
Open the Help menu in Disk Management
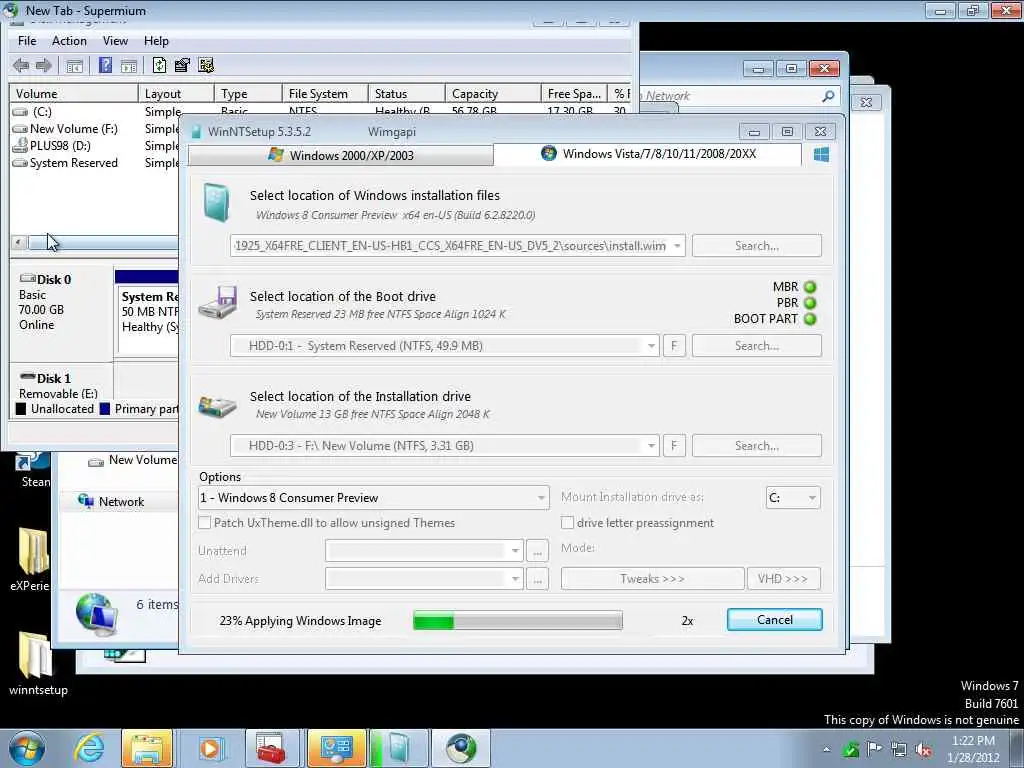pos(156,40)
